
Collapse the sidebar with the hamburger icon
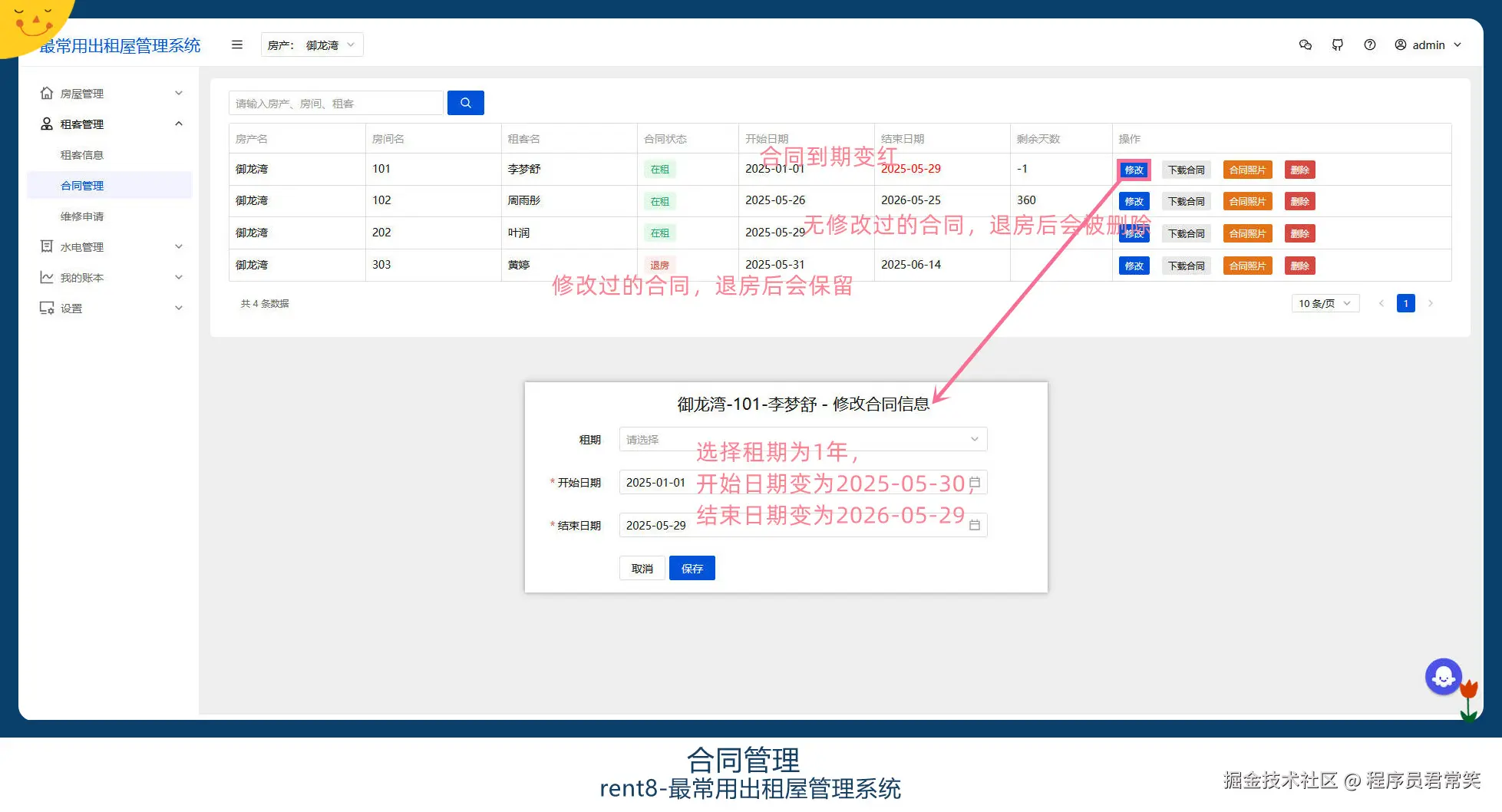[x=237, y=45]
